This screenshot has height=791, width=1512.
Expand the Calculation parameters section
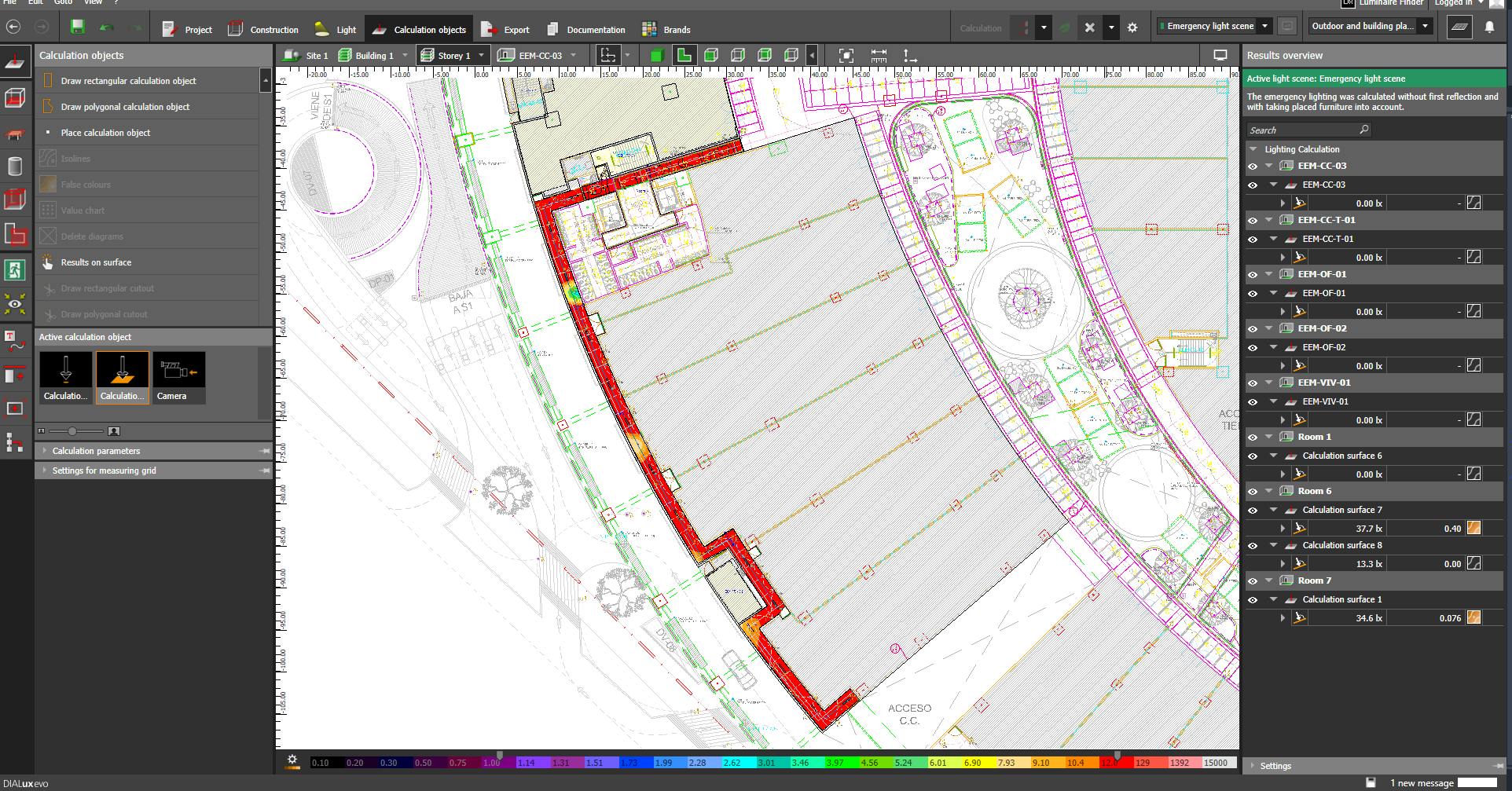click(x=96, y=451)
